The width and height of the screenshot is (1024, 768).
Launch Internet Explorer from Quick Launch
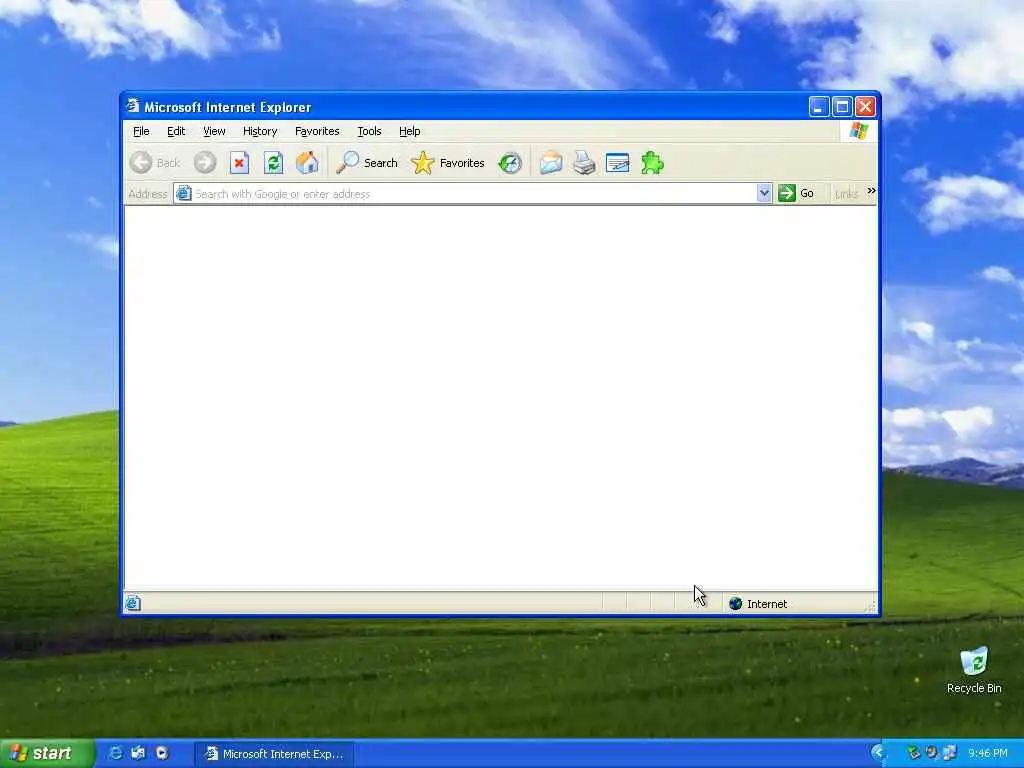pos(115,754)
